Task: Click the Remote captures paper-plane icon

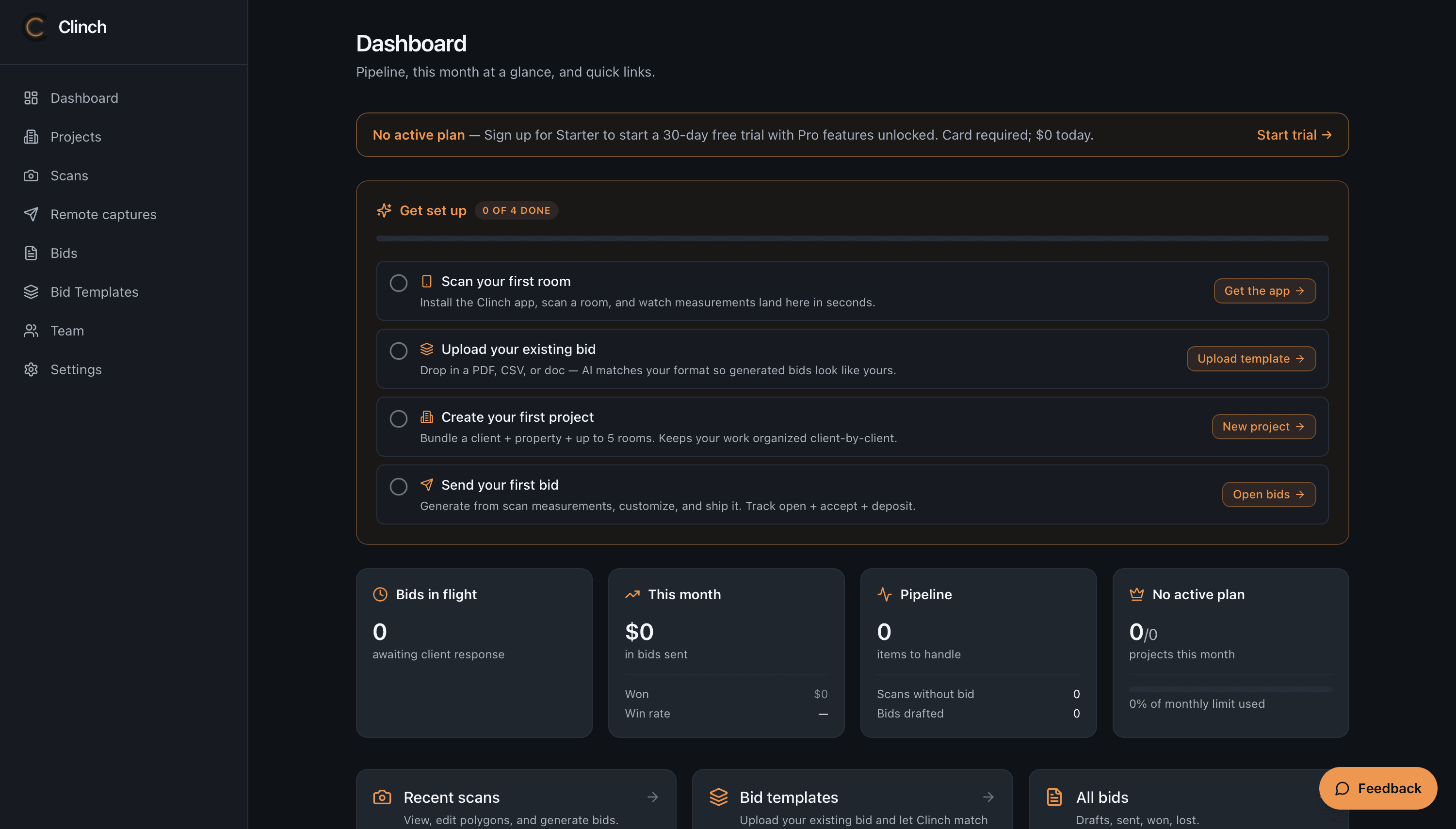Action: [31, 214]
